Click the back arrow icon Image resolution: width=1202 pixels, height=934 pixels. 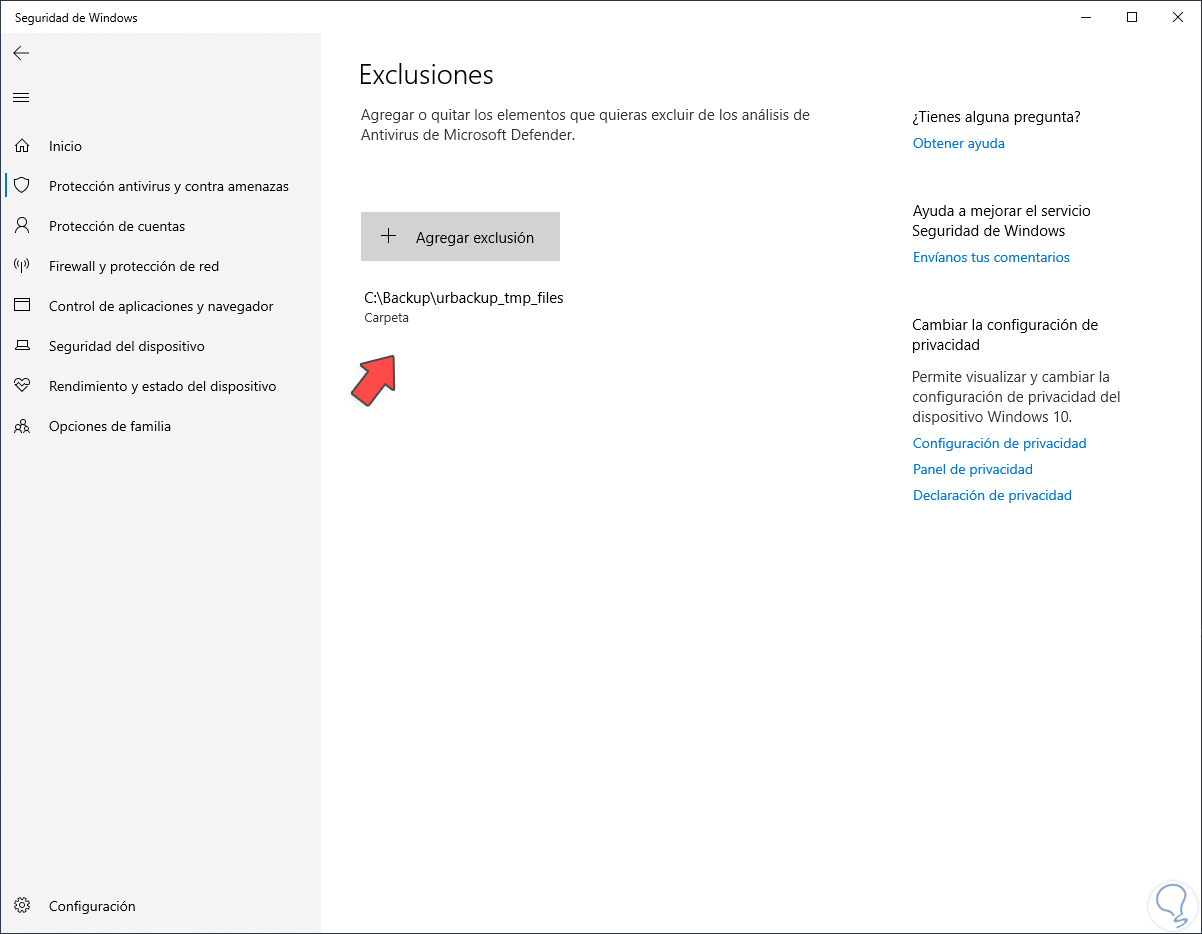[x=21, y=53]
